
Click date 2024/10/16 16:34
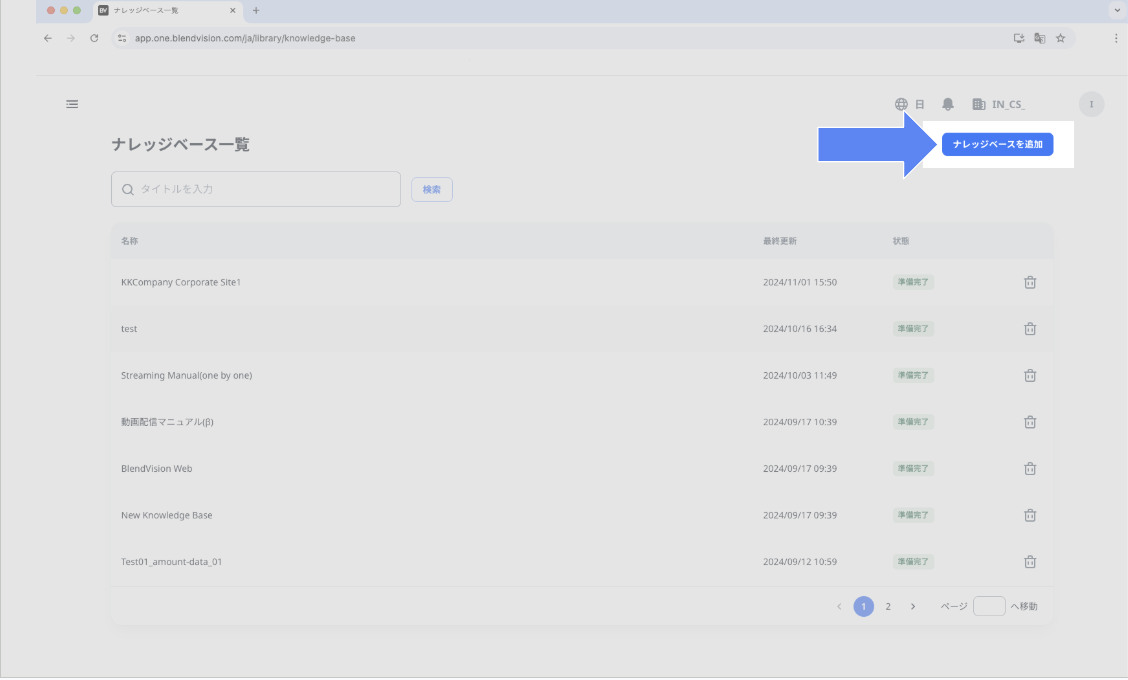click(800, 329)
